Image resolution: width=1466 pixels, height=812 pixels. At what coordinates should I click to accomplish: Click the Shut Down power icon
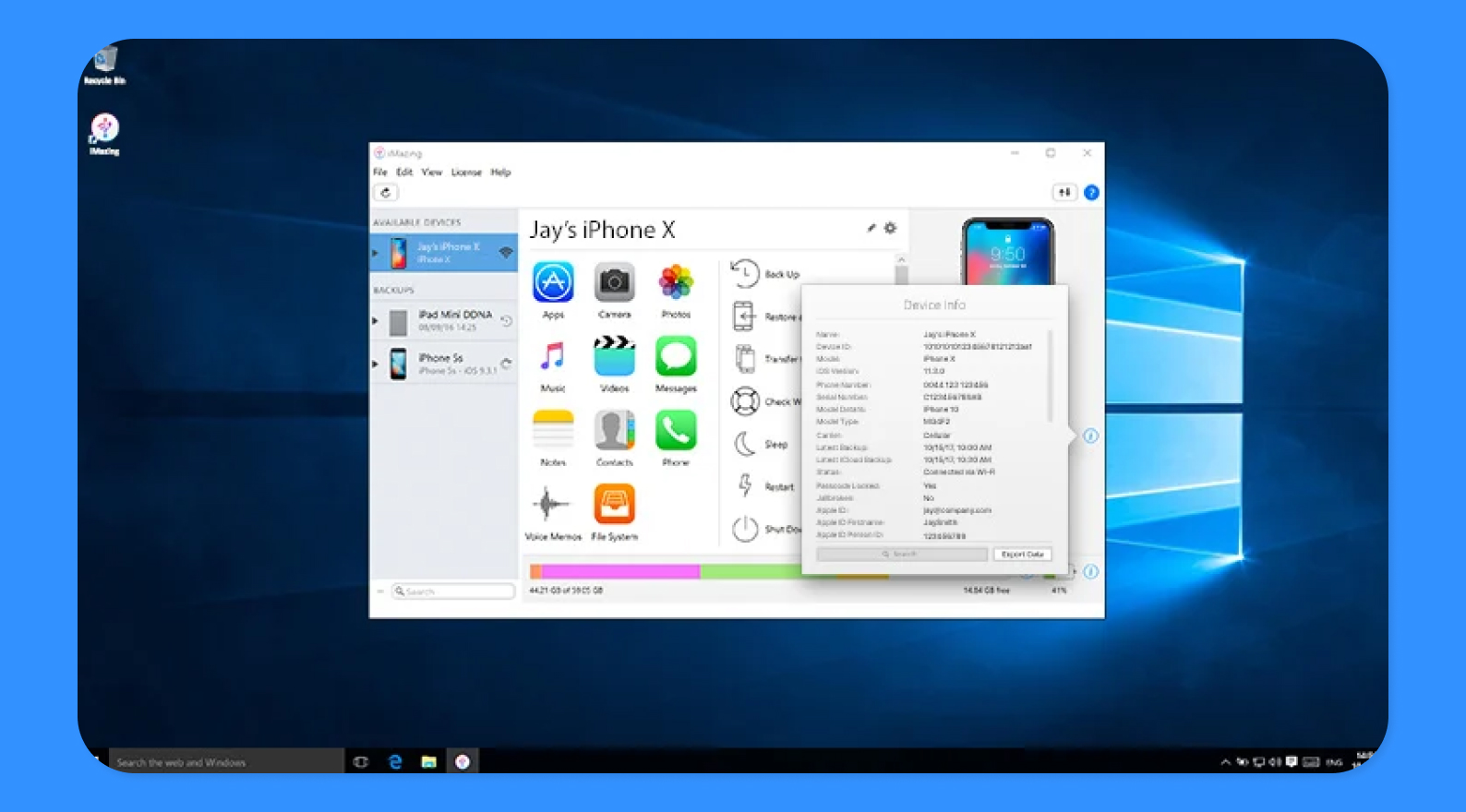click(x=745, y=529)
